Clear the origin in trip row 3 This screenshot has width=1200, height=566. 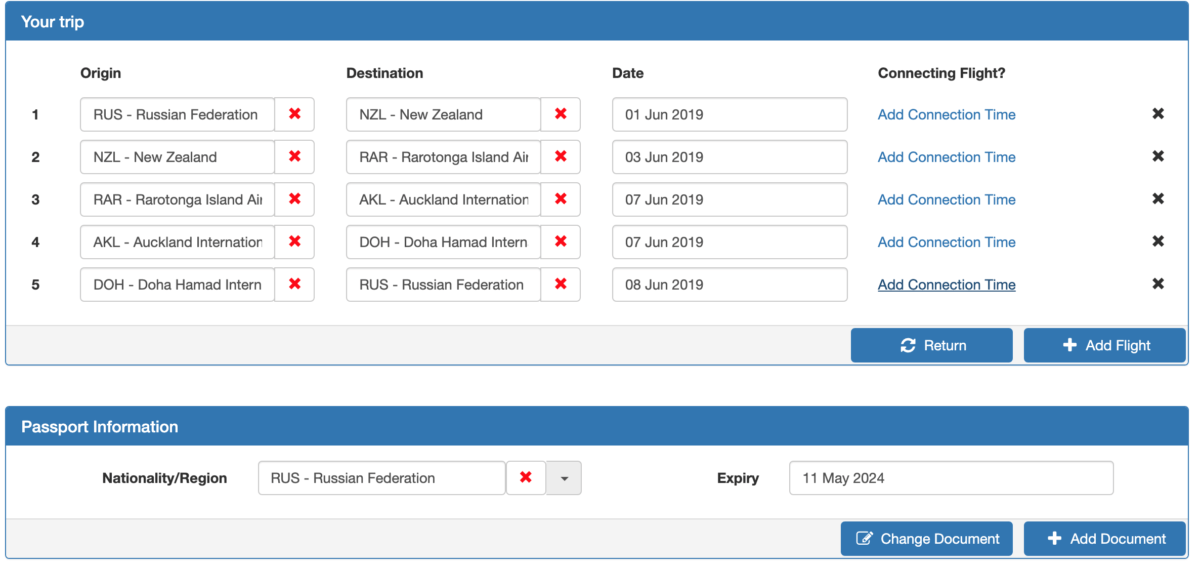(x=294, y=199)
